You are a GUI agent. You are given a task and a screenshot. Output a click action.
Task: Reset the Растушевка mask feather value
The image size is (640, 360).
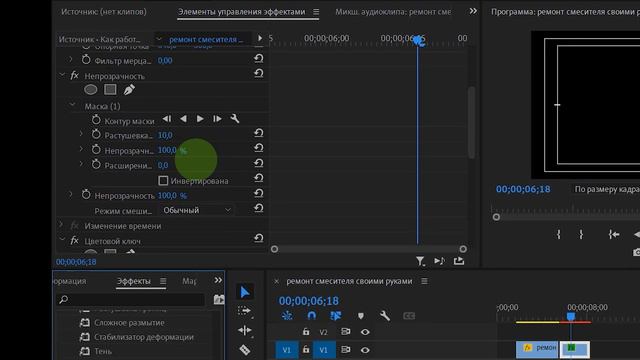(258, 133)
